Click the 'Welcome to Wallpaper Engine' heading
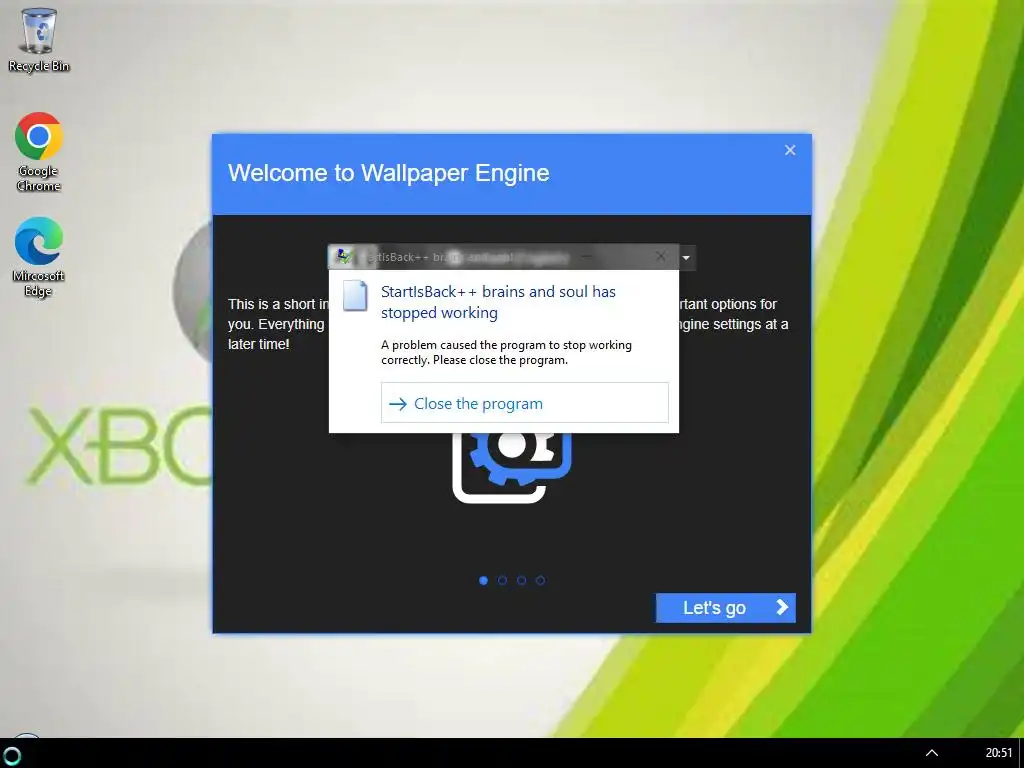 coord(389,173)
